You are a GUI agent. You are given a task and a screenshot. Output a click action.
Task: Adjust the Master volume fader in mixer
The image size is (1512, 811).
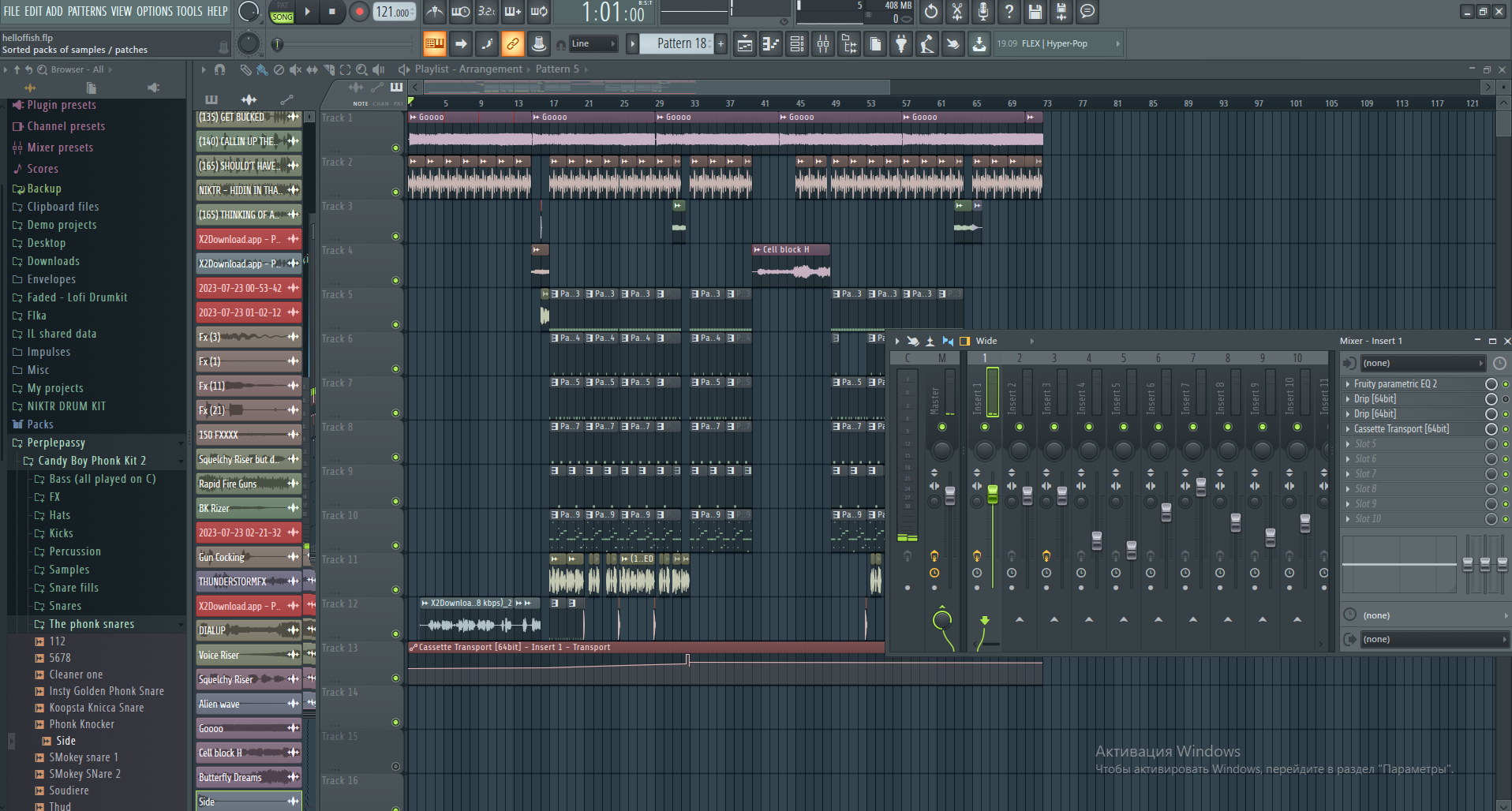[950, 496]
